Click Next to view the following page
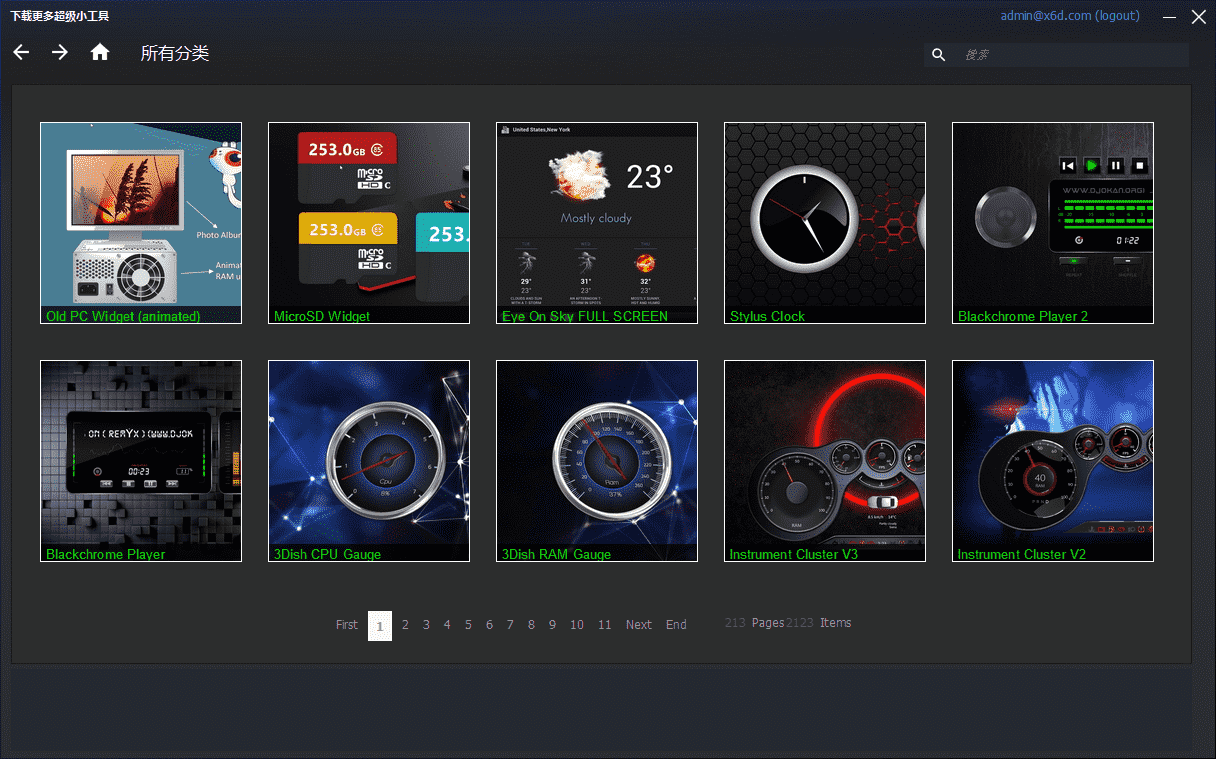 point(638,624)
